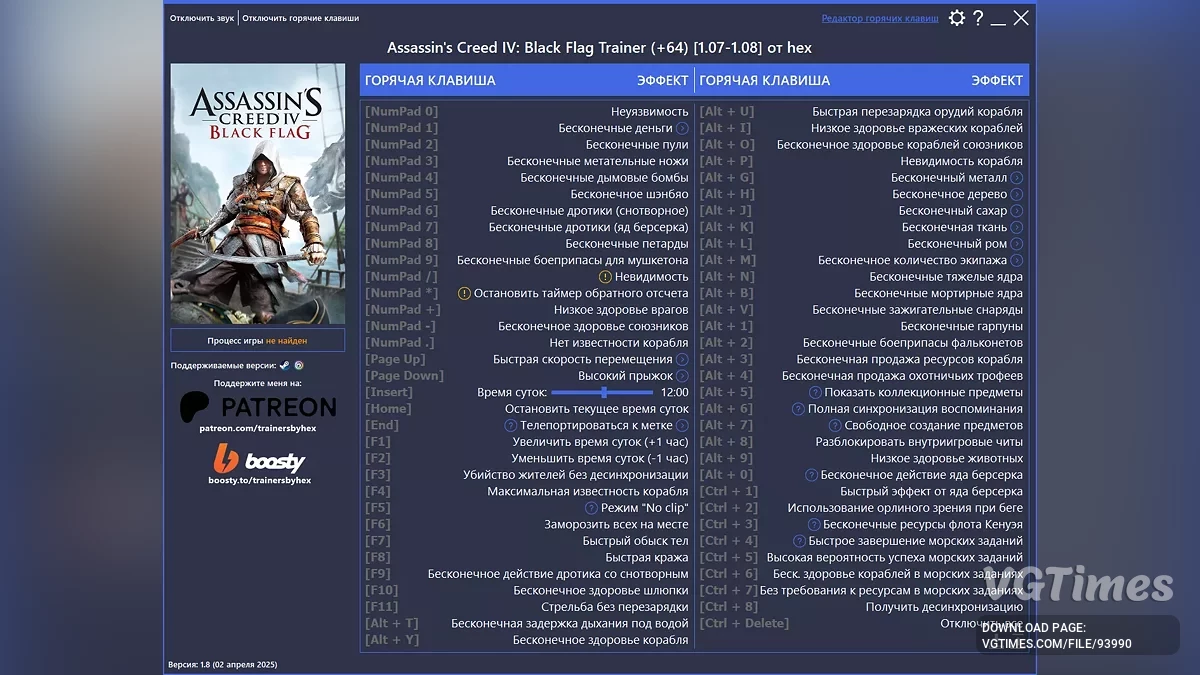Open arrow icon next to Бесконечный ром
1200x675 pixels.
1017,244
